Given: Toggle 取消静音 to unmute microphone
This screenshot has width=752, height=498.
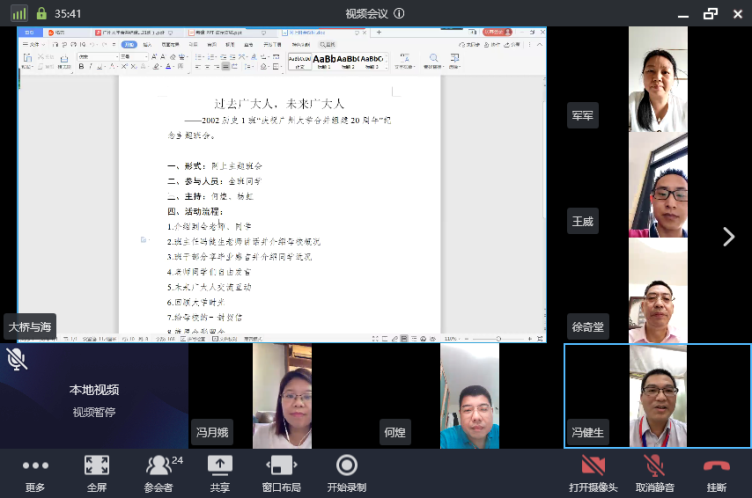Looking at the screenshot, I should [x=655, y=474].
